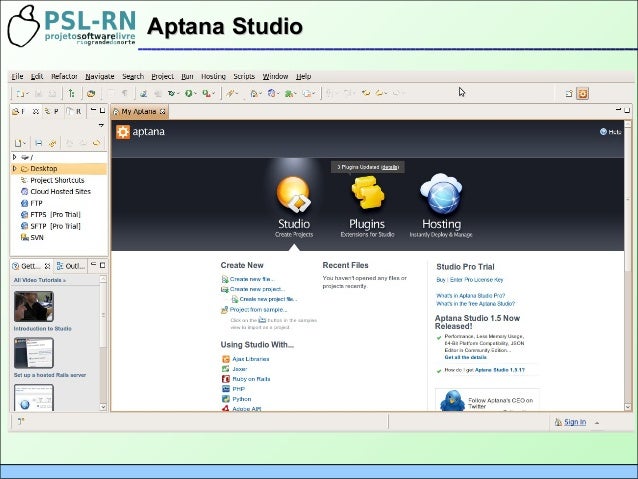
Task: Click the Sign In link in status bar
Action: (575, 422)
